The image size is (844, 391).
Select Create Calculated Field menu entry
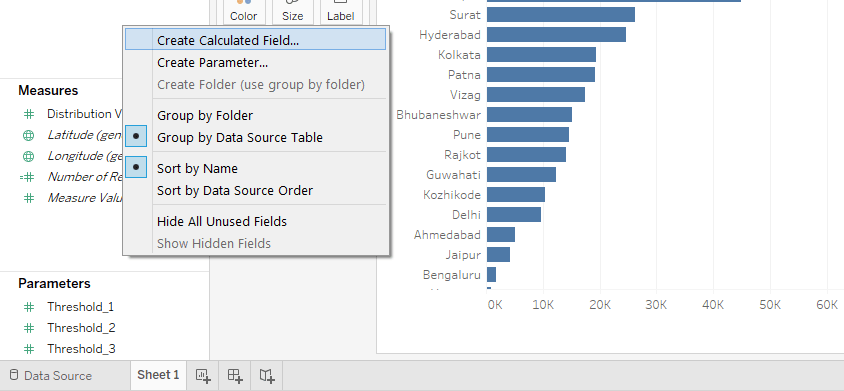[255, 40]
